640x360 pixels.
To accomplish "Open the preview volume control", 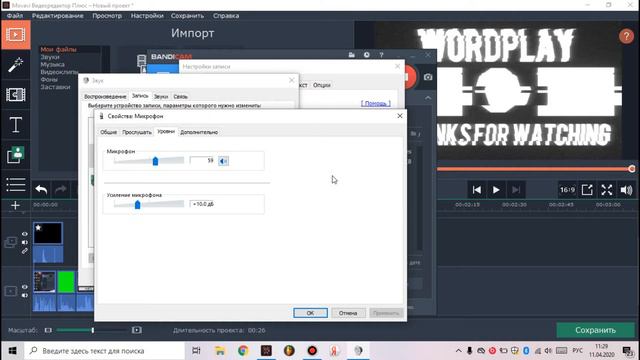I will [626, 190].
